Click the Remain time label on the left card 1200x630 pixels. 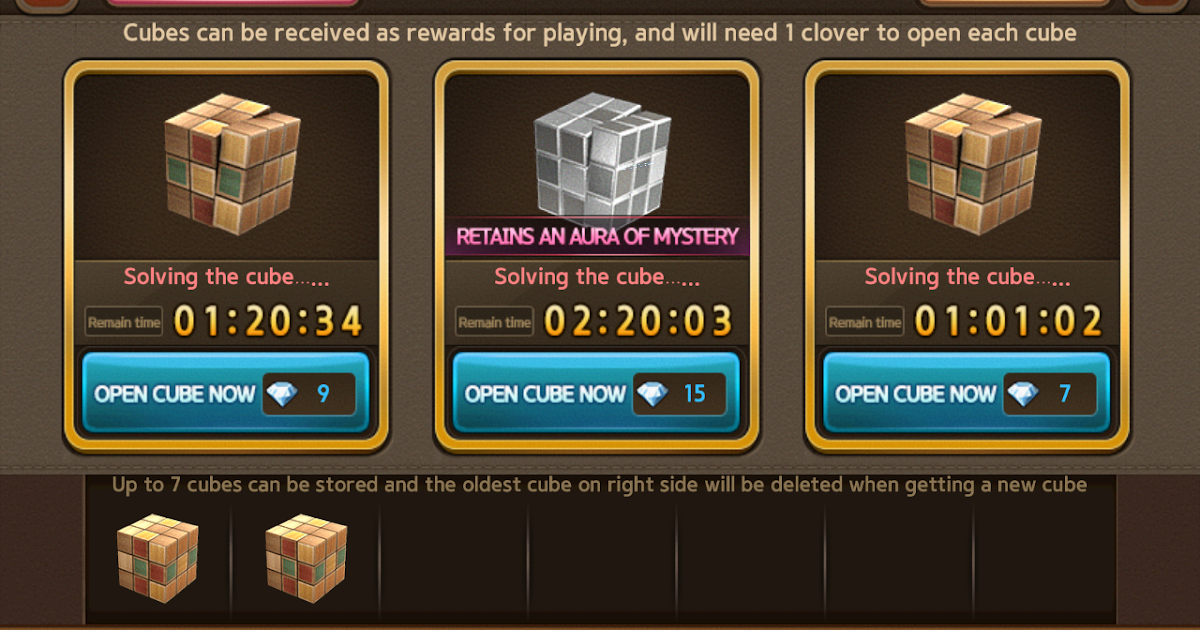click(x=124, y=322)
